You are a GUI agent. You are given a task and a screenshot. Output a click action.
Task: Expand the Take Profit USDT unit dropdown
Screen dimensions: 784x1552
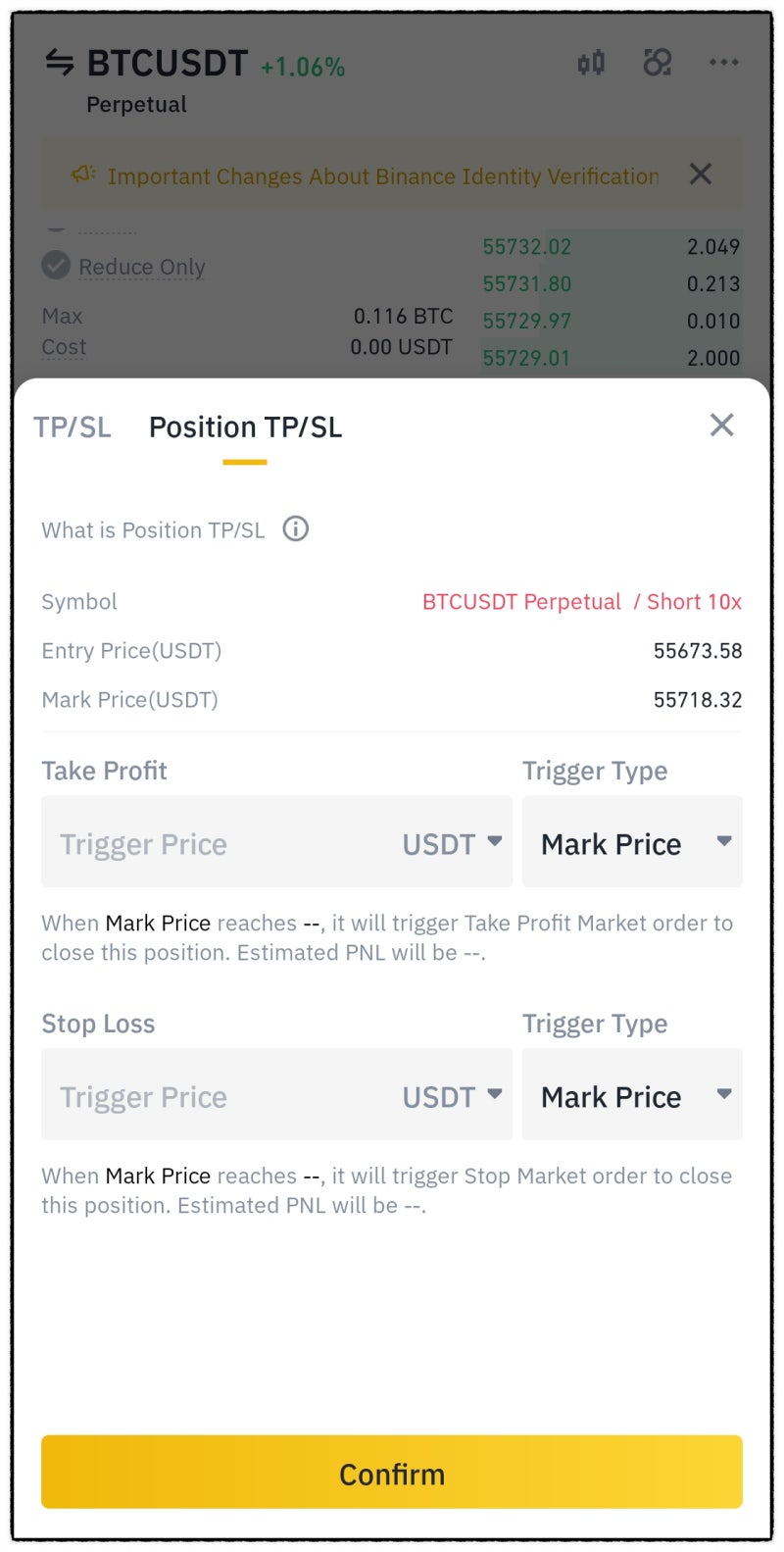[453, 843]
